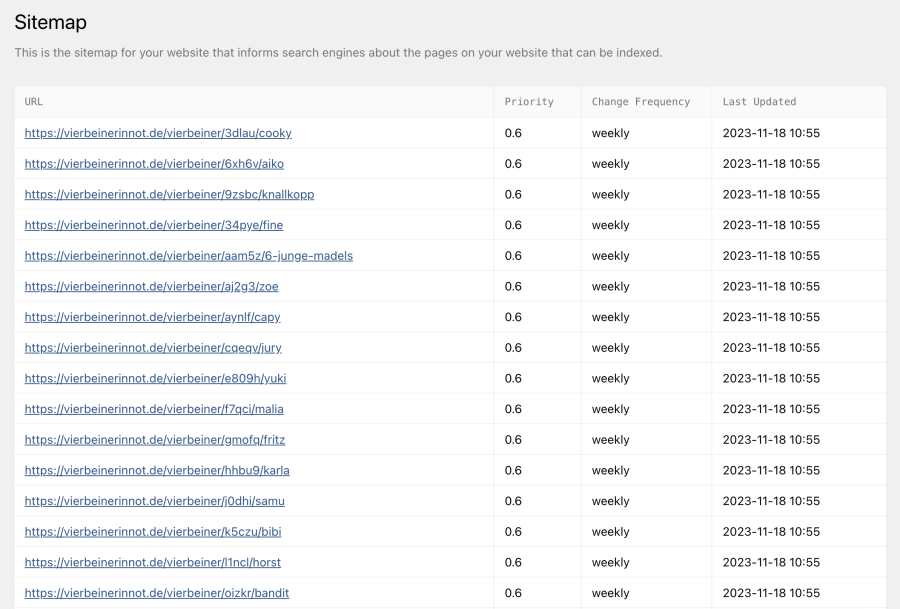Visit the aj2g3/zoe page link
900x609 pixels.
151,287
